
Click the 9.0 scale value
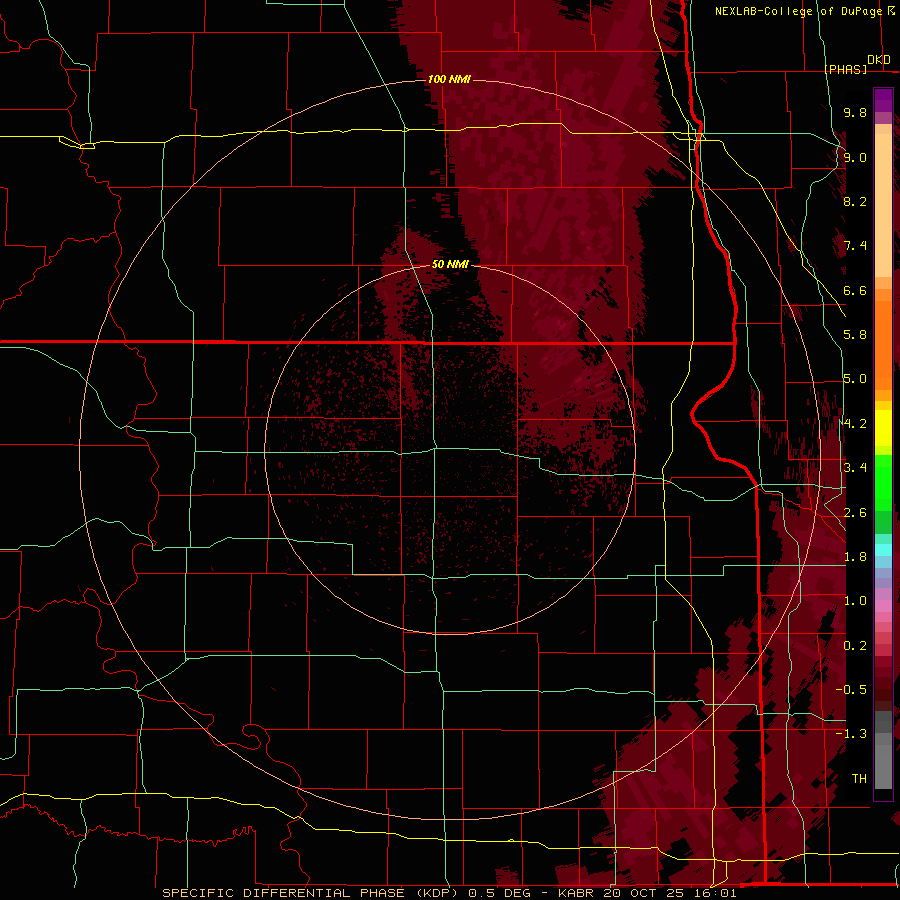coord(855,157)
